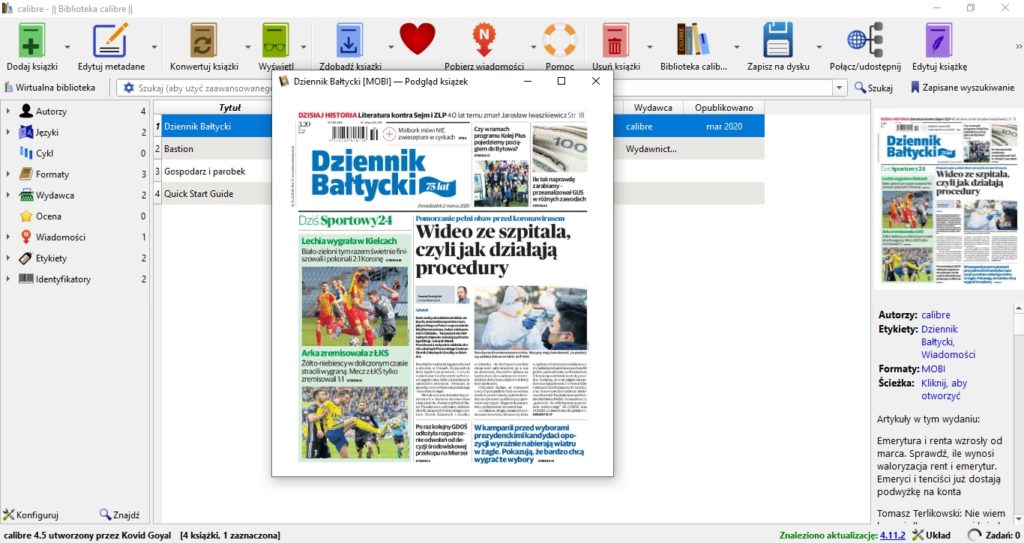Viewport: 1024px width, 543px height.
Task: Click the Konwertuj książki toolbar icon
Action: [204, 41]
